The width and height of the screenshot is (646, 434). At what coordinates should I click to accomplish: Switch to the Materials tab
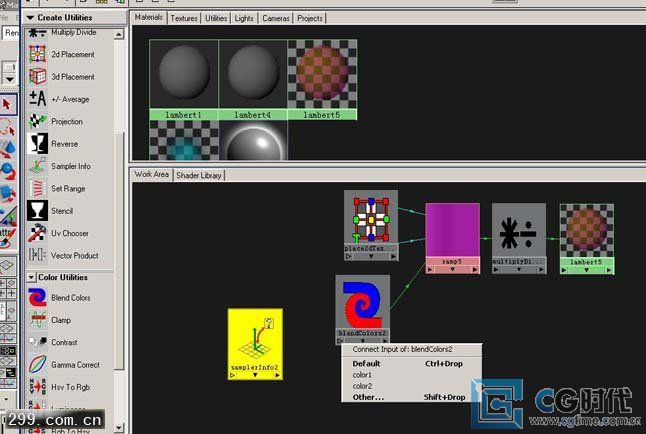tap(149, 17)
